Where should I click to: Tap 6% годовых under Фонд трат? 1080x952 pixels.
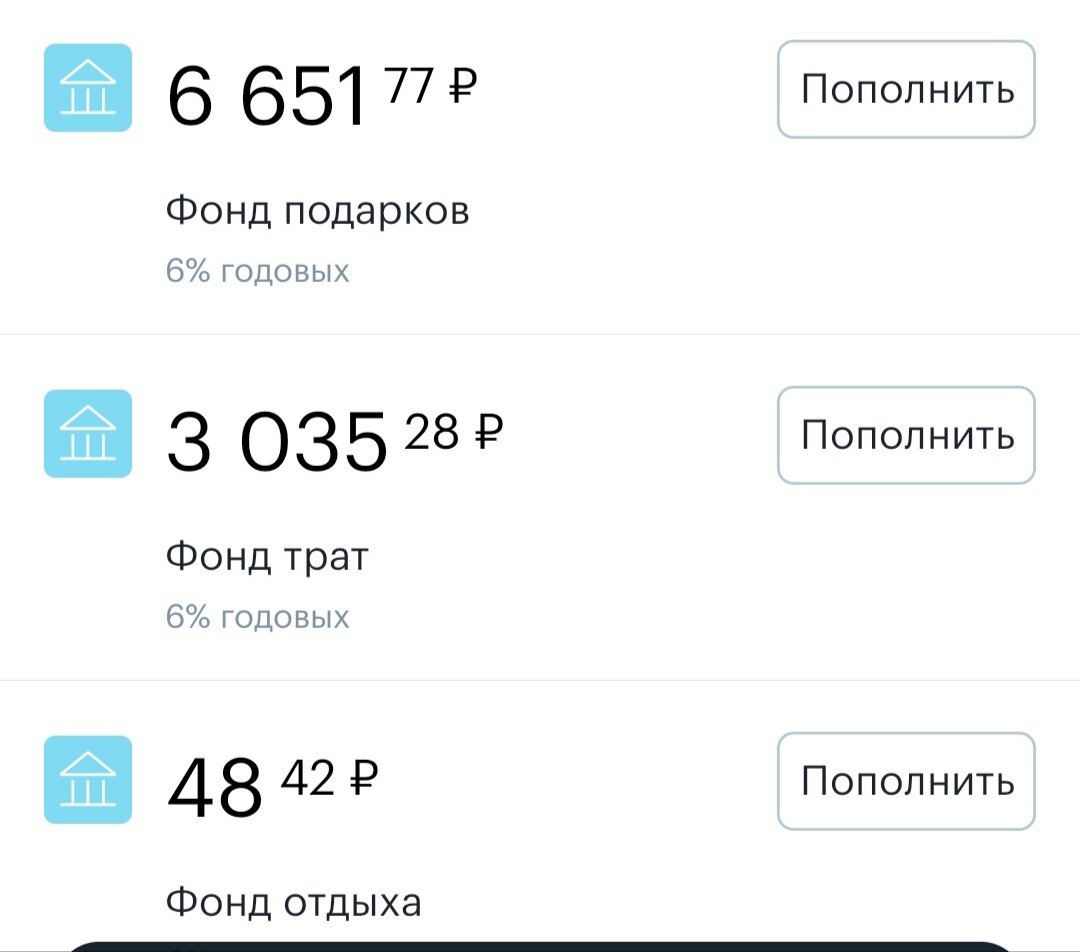[258, 617]
